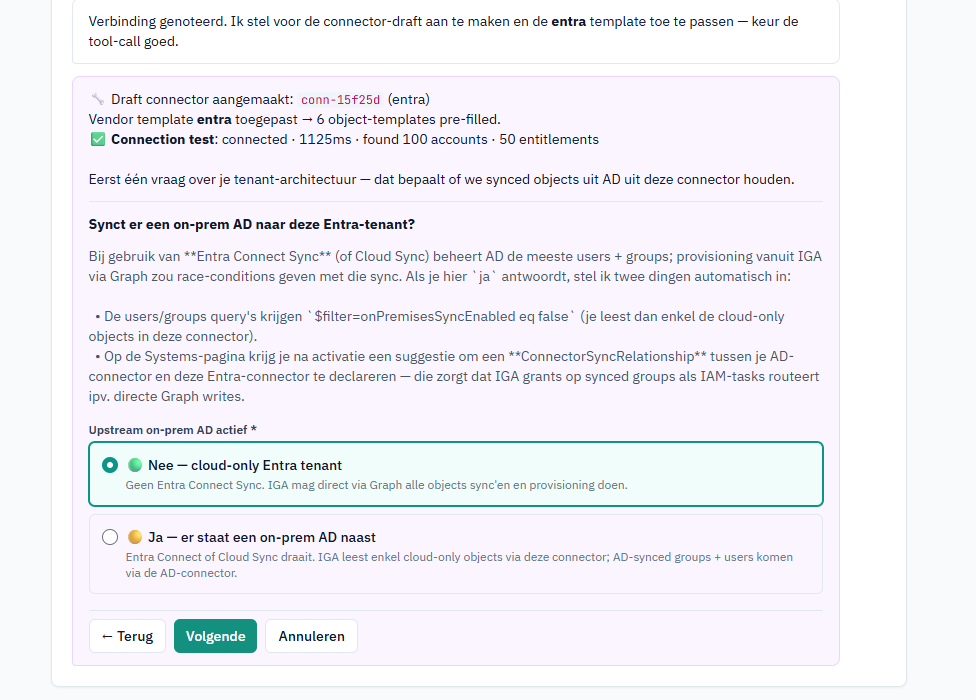The image size is (976, 700).
Task: Click the found 100 accounts result text
Action: click(x=425, y=139)
